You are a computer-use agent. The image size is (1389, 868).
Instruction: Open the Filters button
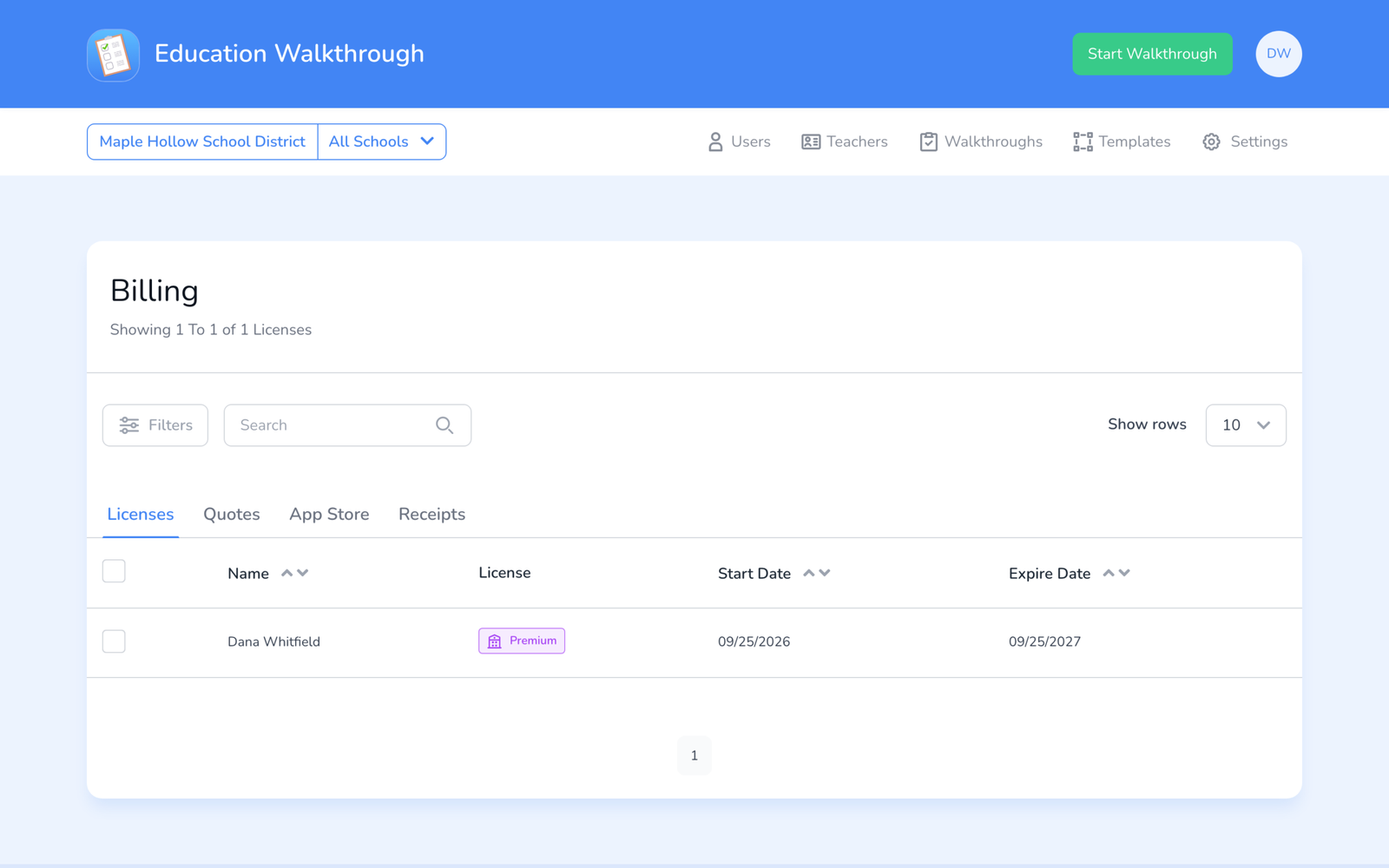(155, 425)
